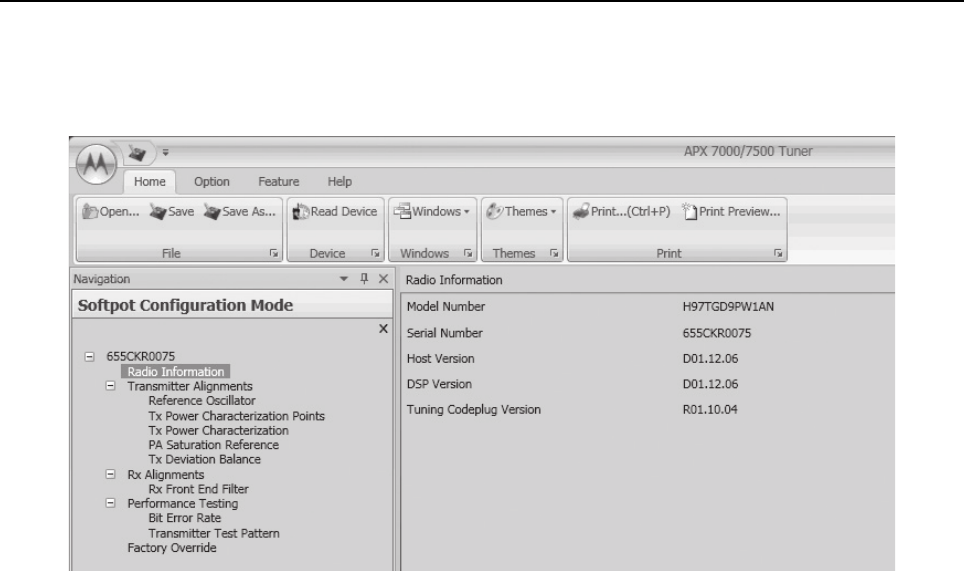Click the DSP Version label

pyautogui.click(x=439, y=384)
